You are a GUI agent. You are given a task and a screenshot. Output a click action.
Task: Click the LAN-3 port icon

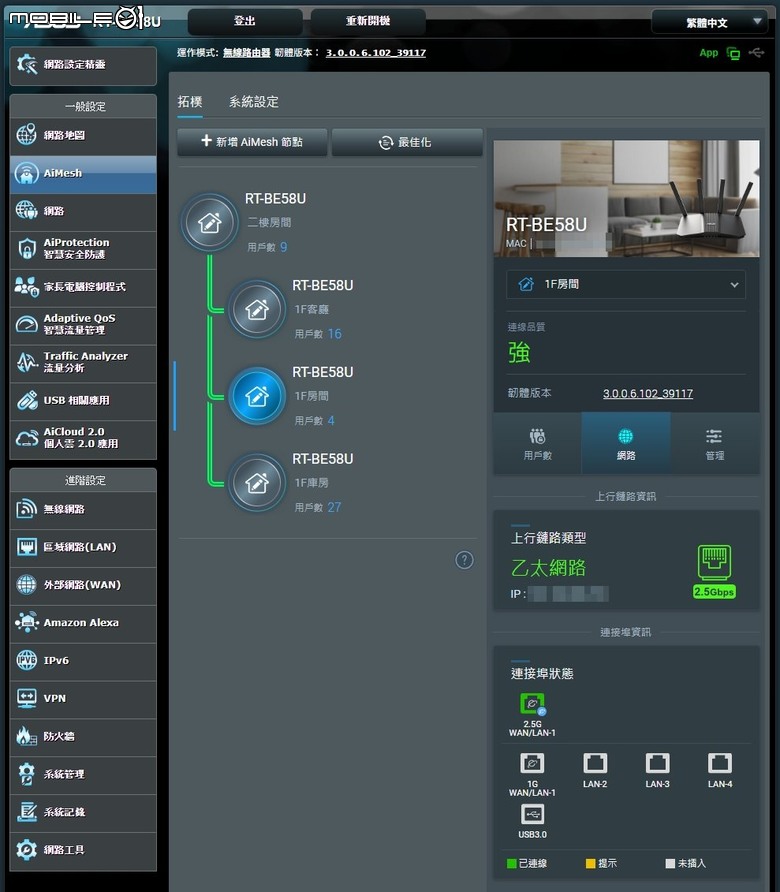coord(657,763)
